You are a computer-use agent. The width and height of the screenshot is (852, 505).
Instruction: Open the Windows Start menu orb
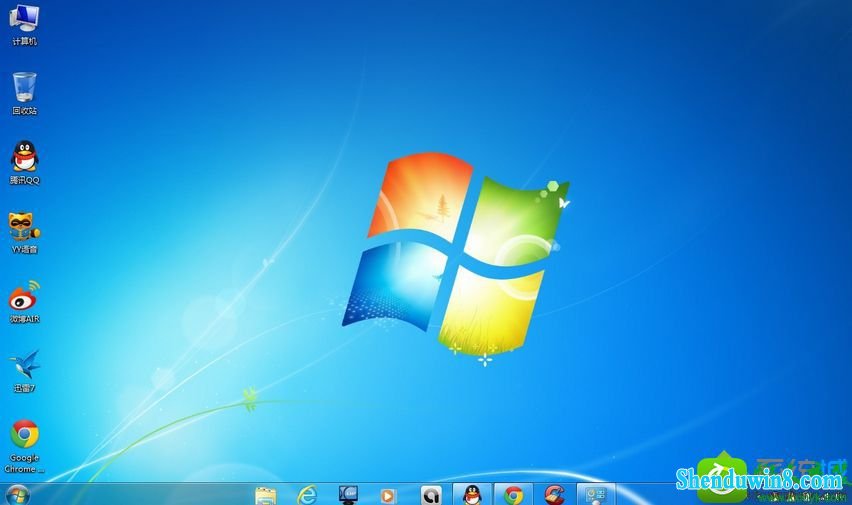[x=16, y=495]
